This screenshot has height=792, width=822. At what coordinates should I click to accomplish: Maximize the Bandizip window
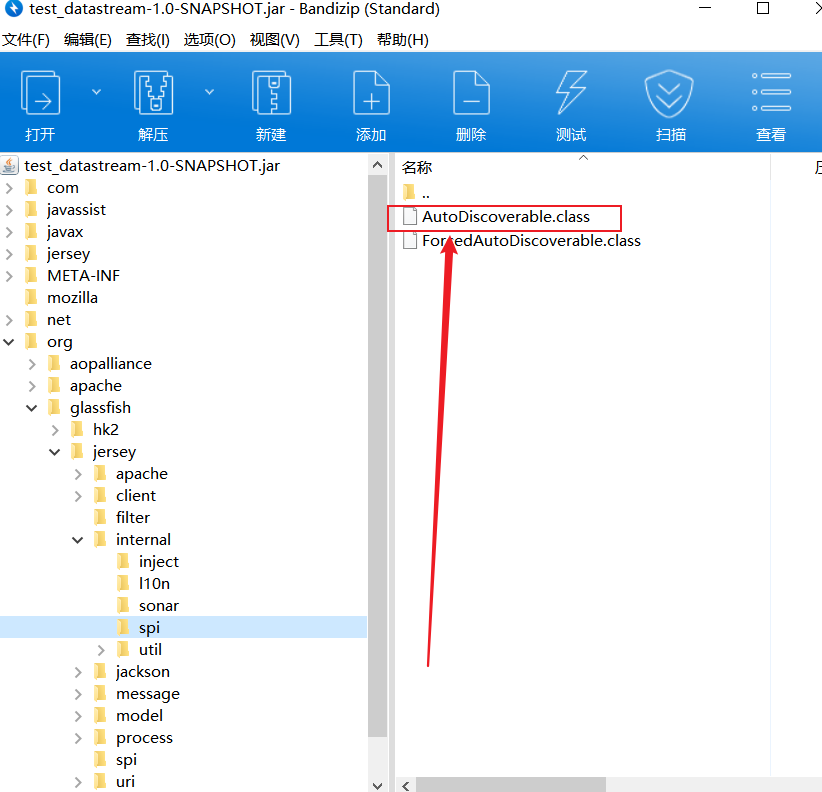(763, 8)
